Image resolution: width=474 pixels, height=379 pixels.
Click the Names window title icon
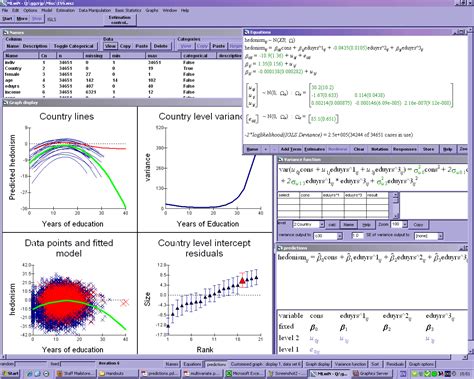pyautogui.click(x=6, y=33)
